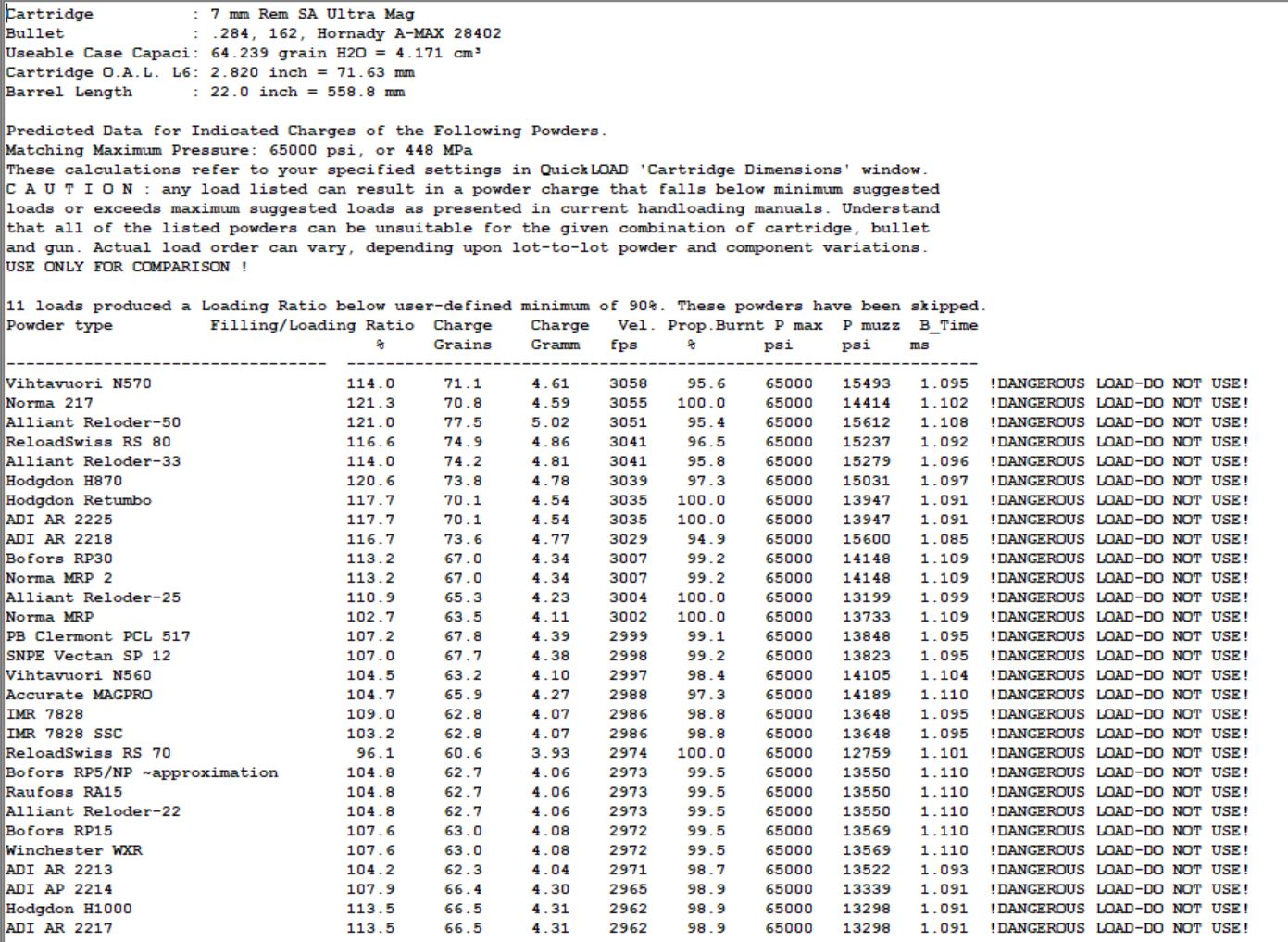Click the 'Powder type' column header

click(x=59, y=325)
